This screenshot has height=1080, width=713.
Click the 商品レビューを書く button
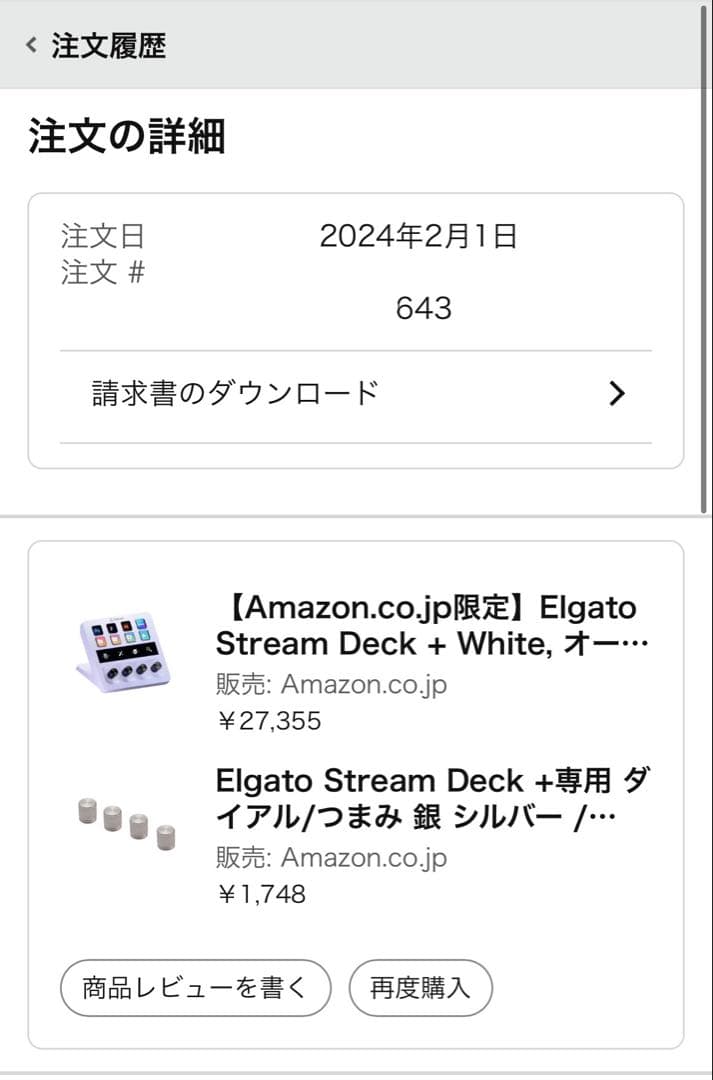point(196,987)
